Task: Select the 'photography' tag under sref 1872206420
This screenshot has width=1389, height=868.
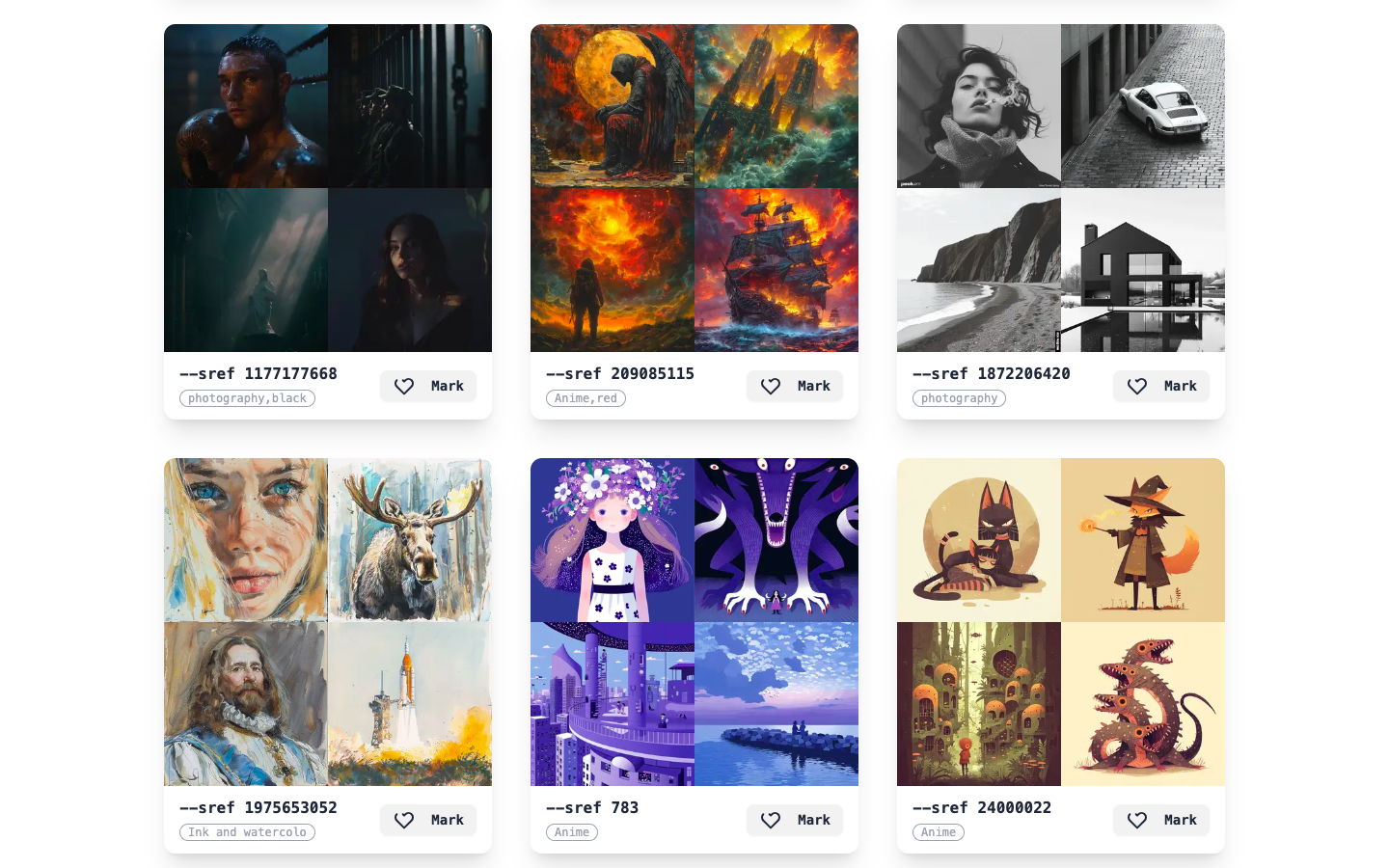Action: point(959,398)
